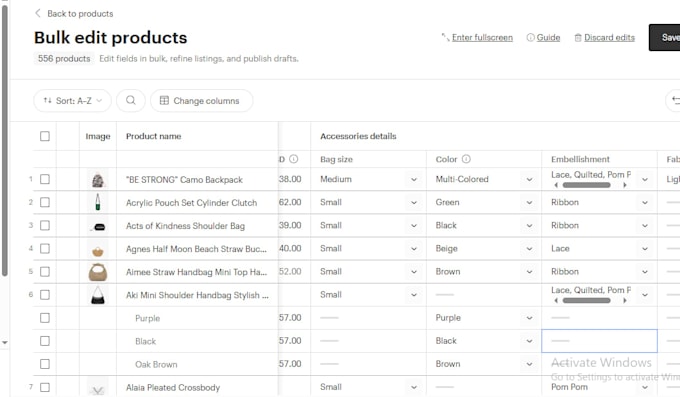Click the Save button
Screen dimensions: 680x397
click(665, 37)
